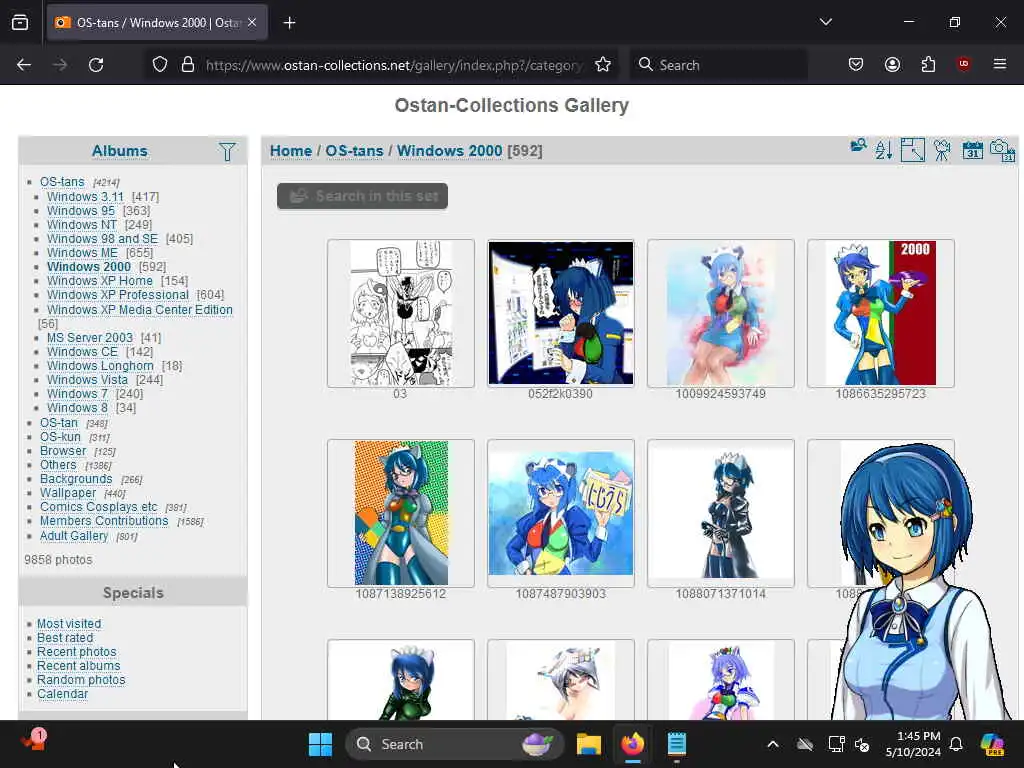Image resolution: width=1024 pixels, height=768 pixels.
Task: Open the Browser album
Action: pos(63,451)
